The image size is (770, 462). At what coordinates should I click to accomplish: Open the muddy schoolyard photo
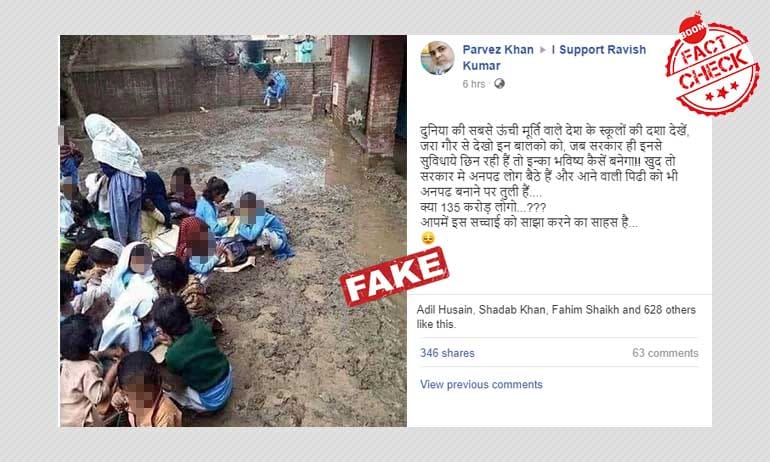point(233,230)
